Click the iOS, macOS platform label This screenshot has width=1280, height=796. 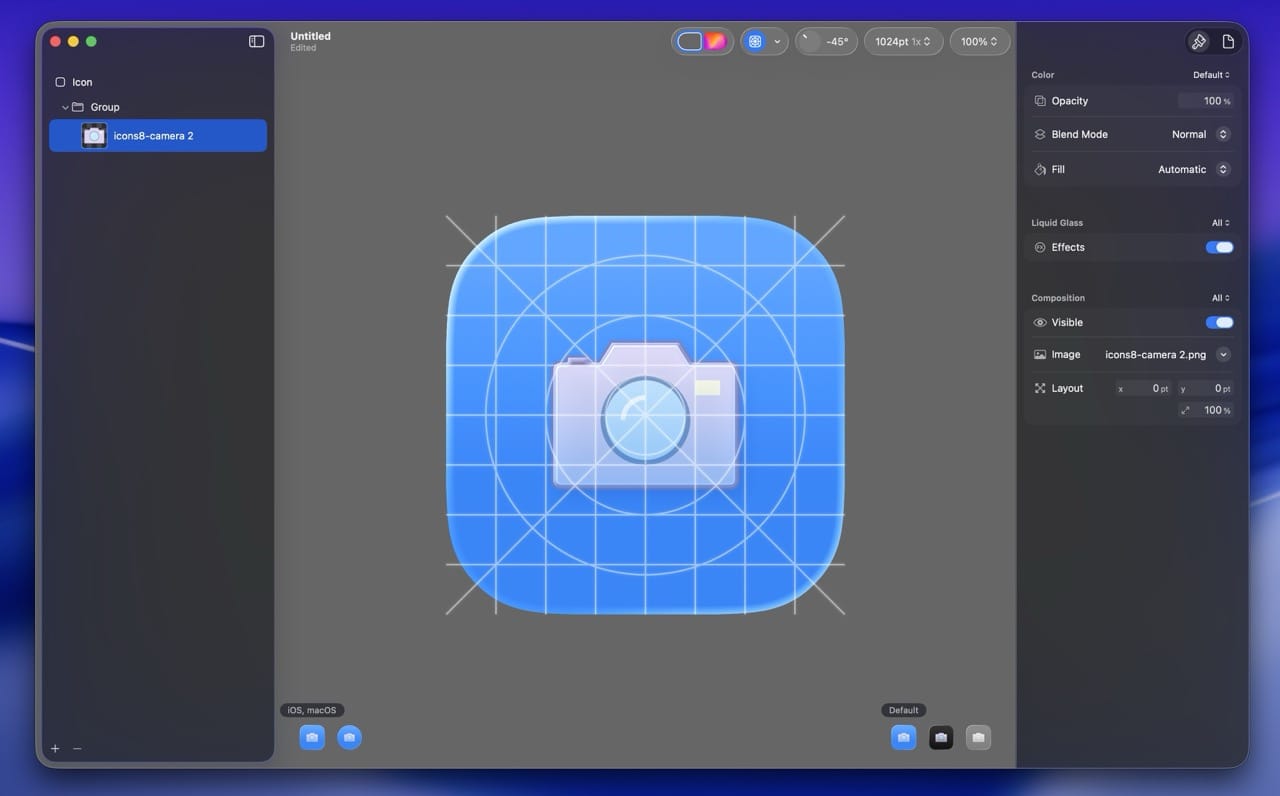(x=312, y=710)
